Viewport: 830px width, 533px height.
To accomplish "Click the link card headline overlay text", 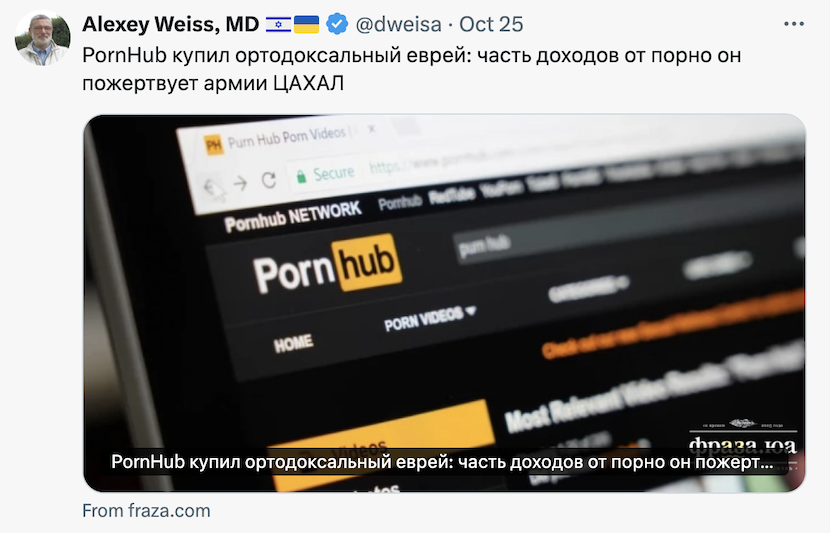I will 442,462.
